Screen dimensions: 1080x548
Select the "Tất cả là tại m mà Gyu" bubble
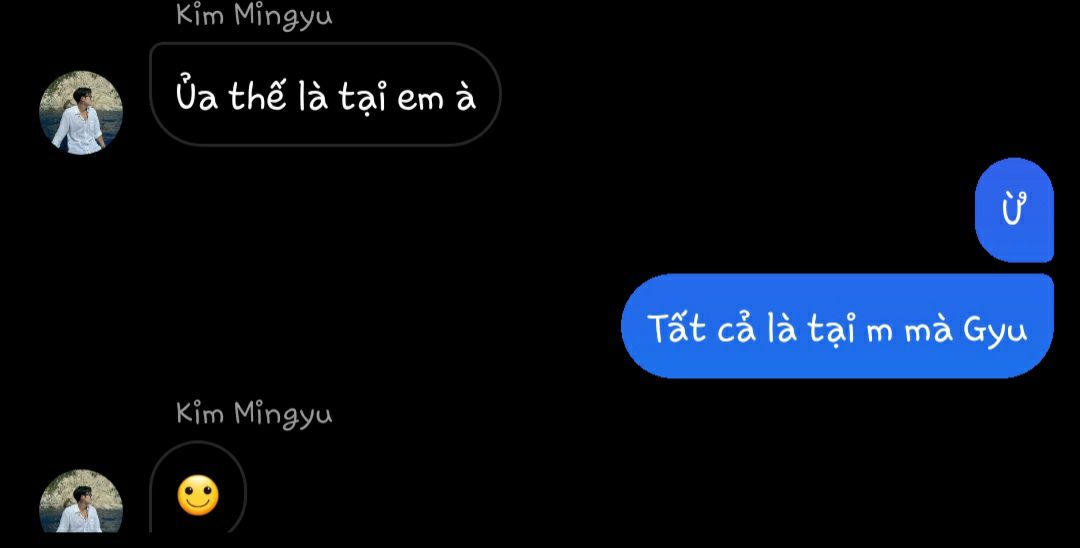tap(838, 326)
